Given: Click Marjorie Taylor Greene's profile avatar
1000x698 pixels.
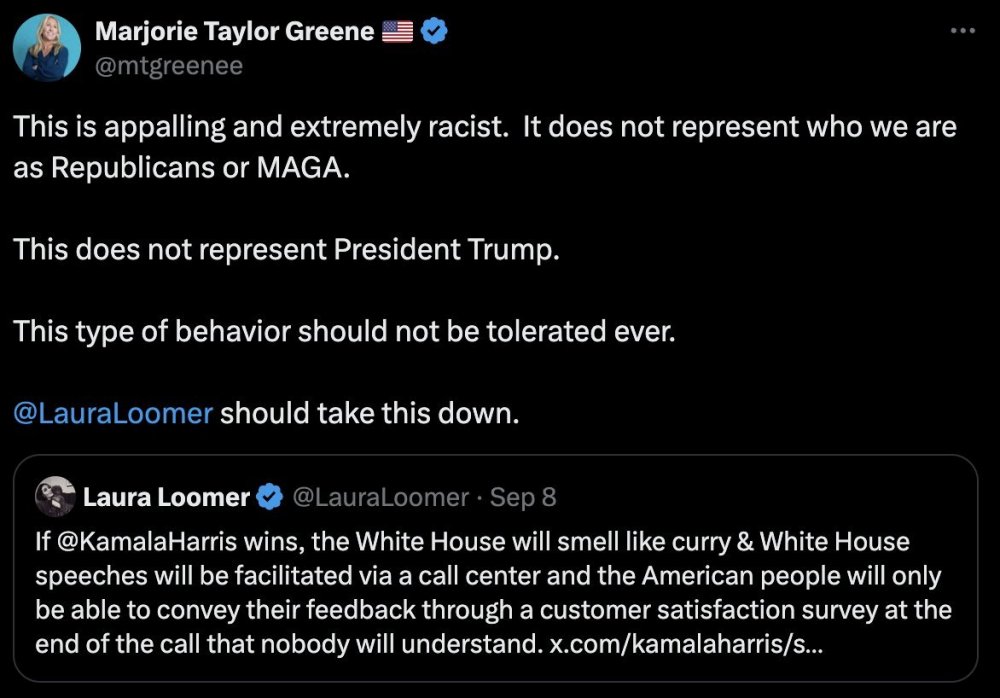Looking at the screenshot, I should tap(46, 49).
